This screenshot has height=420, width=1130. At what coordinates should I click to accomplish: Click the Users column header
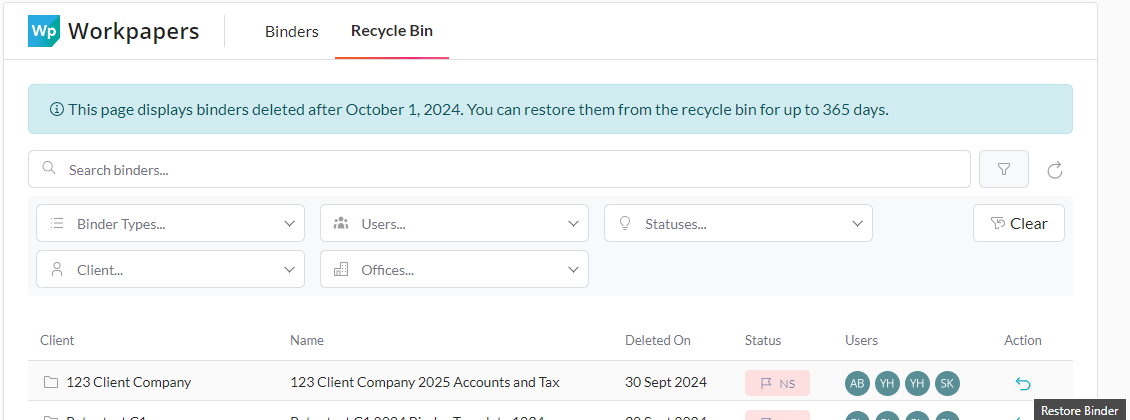861,340
